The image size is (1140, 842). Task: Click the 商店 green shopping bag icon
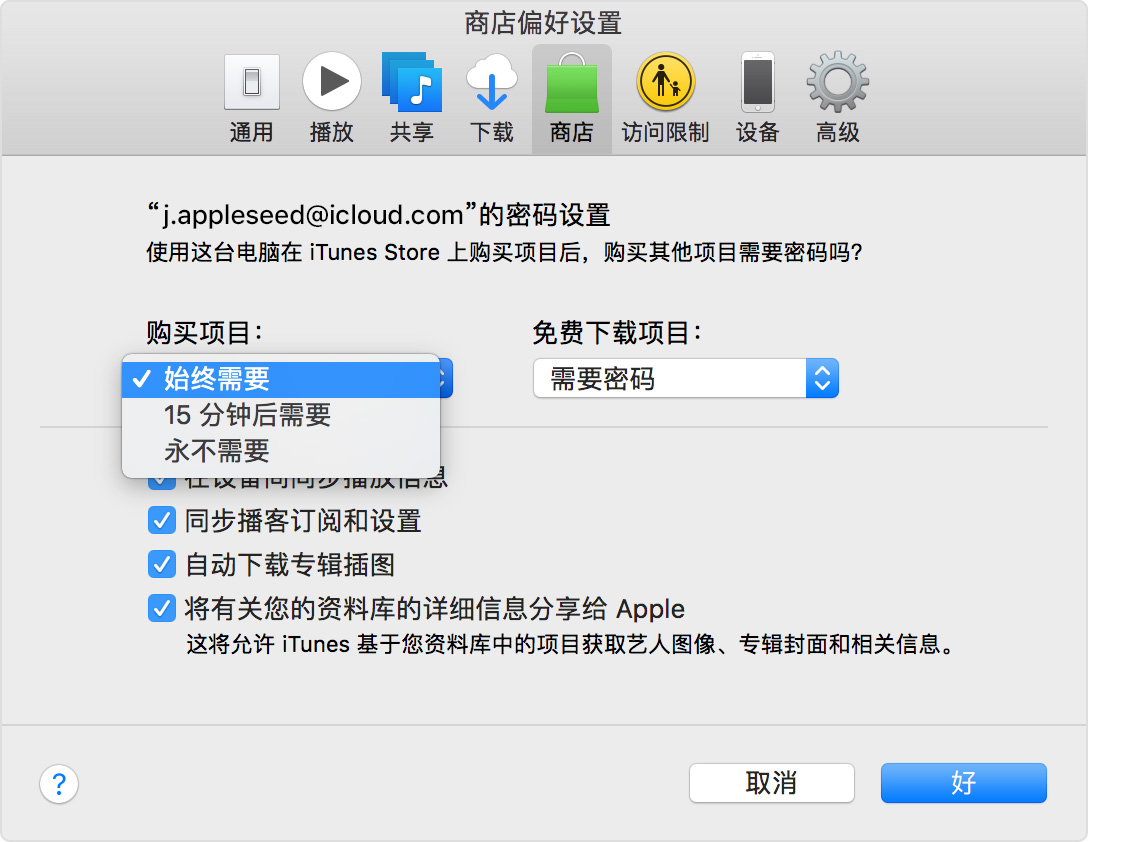point(571,98)
